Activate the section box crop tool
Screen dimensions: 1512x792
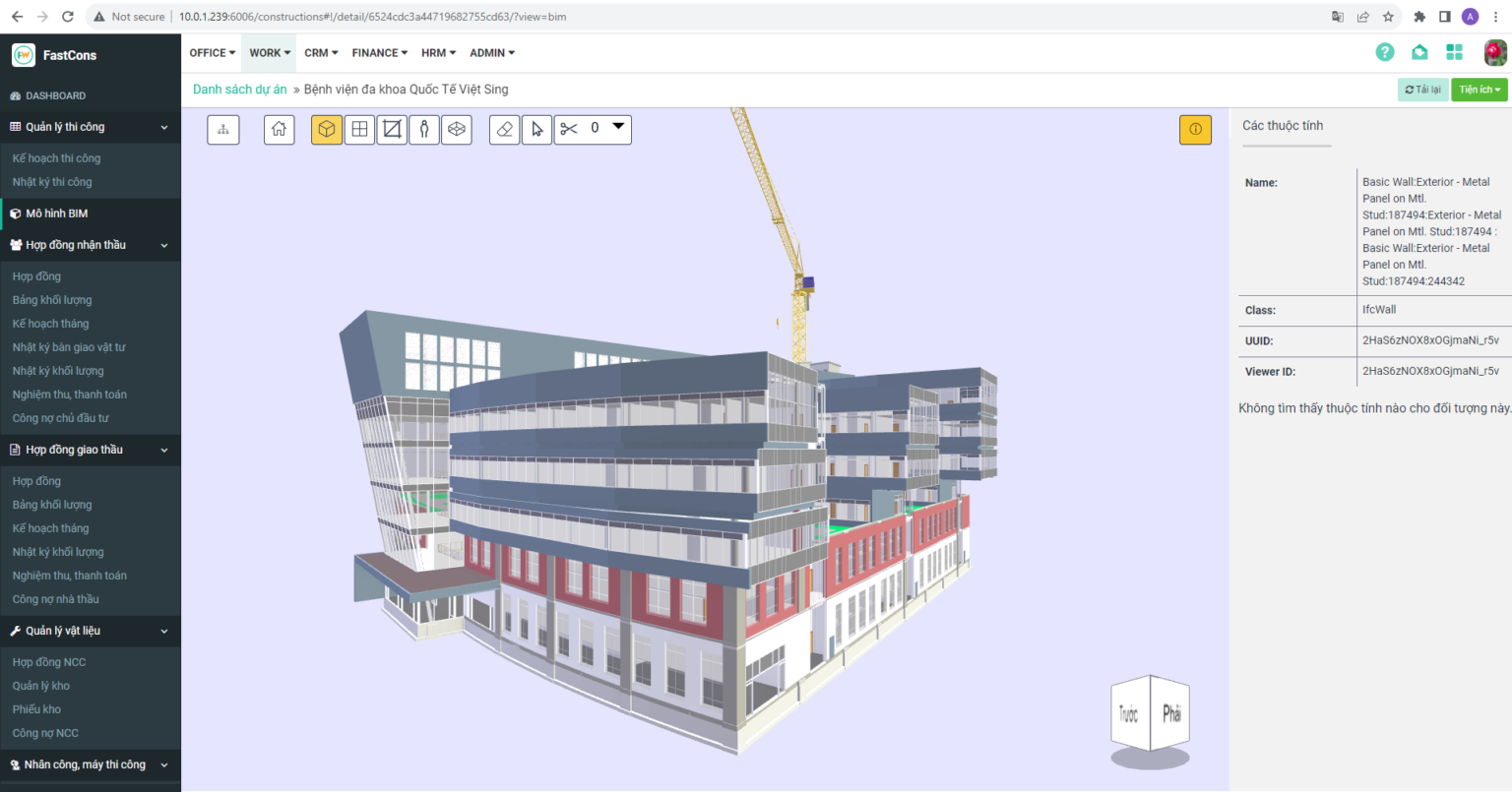click(391, 129)
